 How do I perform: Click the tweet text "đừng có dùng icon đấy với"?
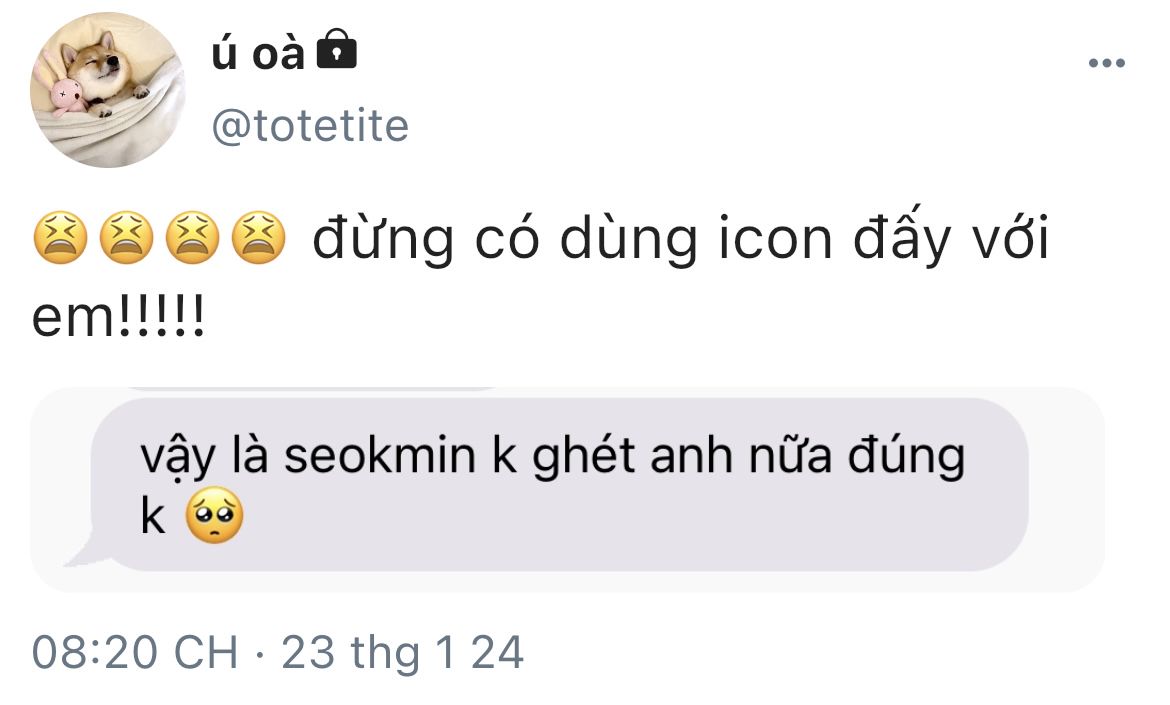(680, 240)
